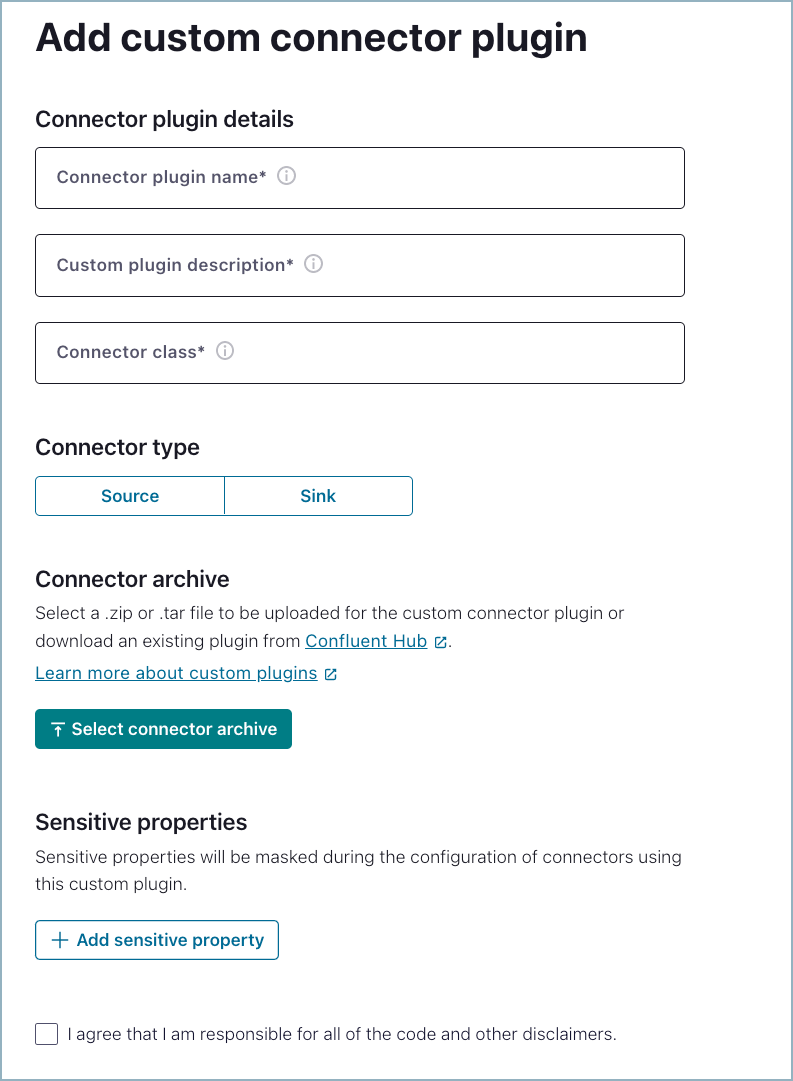This screenshot has width=793, height=1081.
Task: Click the upload icon on Select connector archive
Action: point(56,729)
